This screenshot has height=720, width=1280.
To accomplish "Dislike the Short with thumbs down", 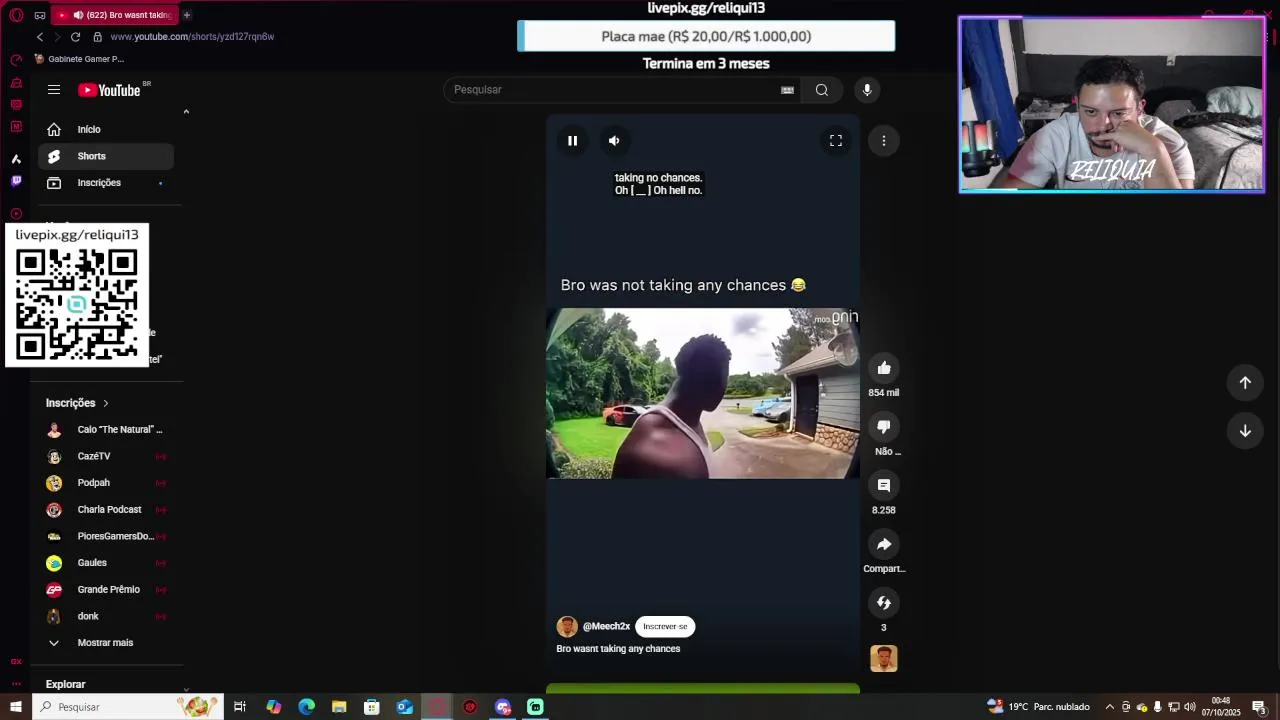I will click(884, 427).
